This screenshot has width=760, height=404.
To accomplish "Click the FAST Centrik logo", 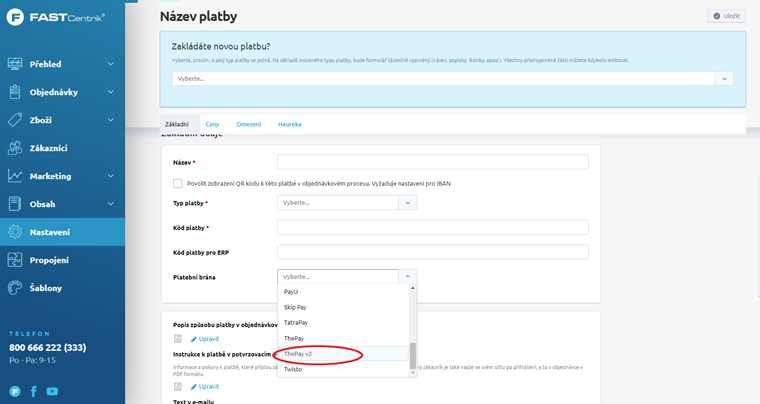I will pyautogui.click(x=55, y=18).
